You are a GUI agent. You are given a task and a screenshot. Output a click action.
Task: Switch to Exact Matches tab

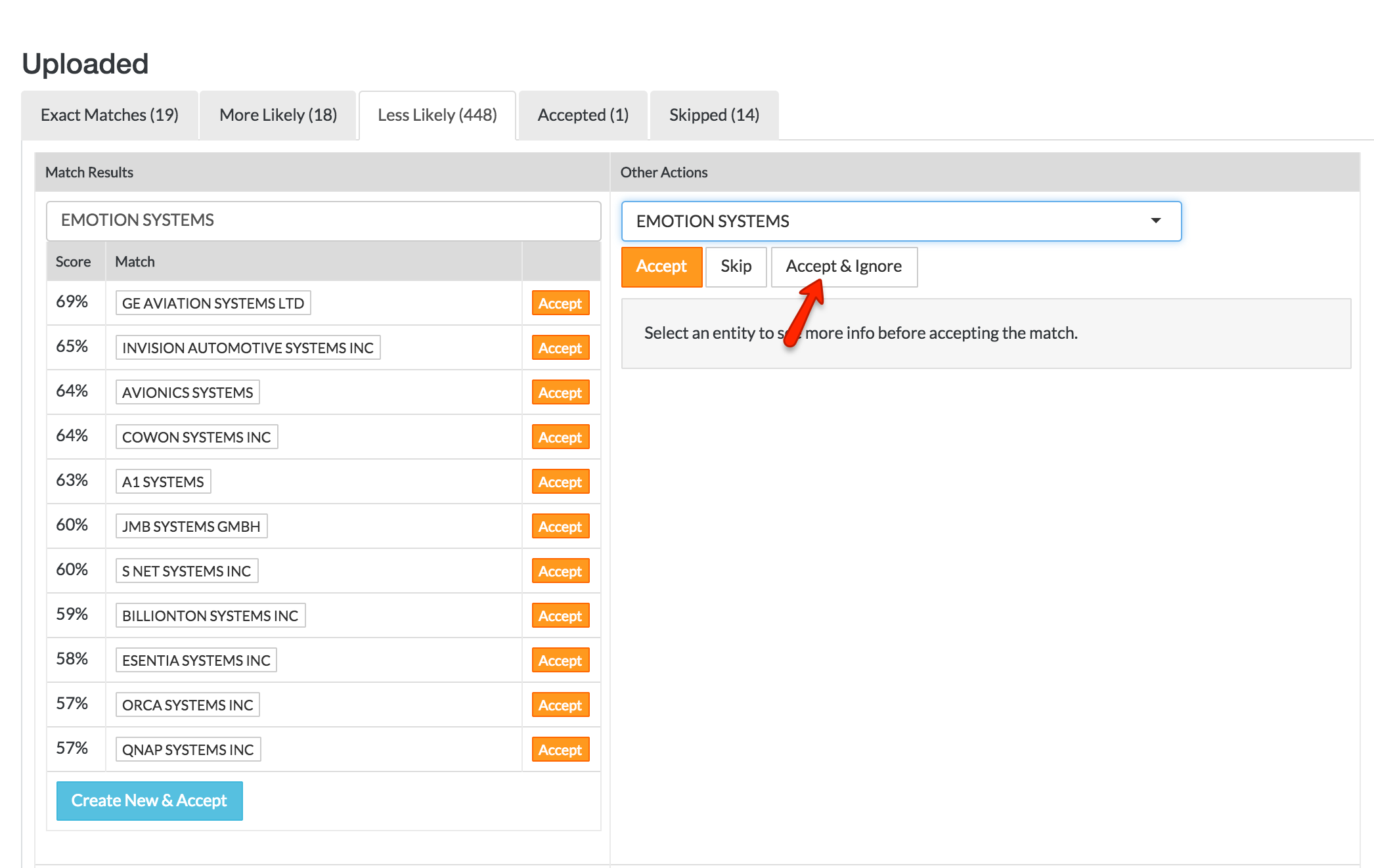click(110, 115)
